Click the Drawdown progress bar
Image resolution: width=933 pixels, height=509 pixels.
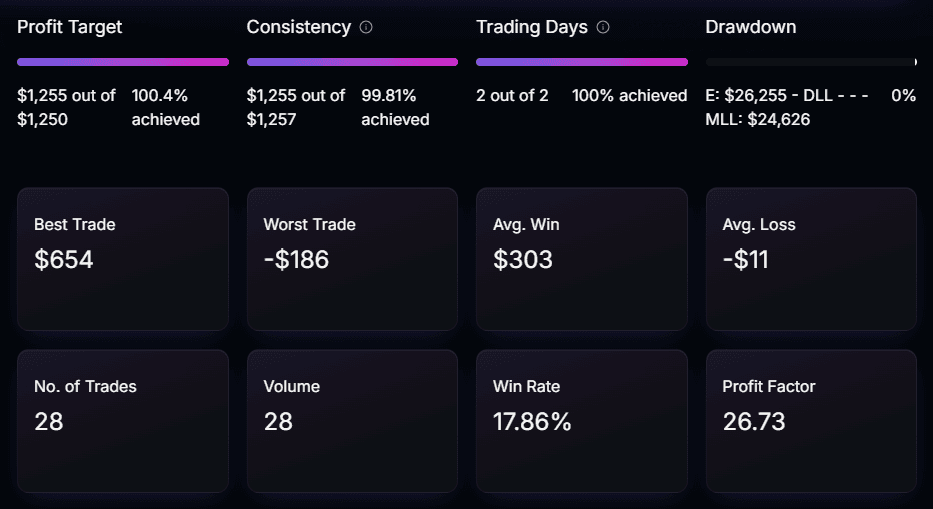pos(811,62)
